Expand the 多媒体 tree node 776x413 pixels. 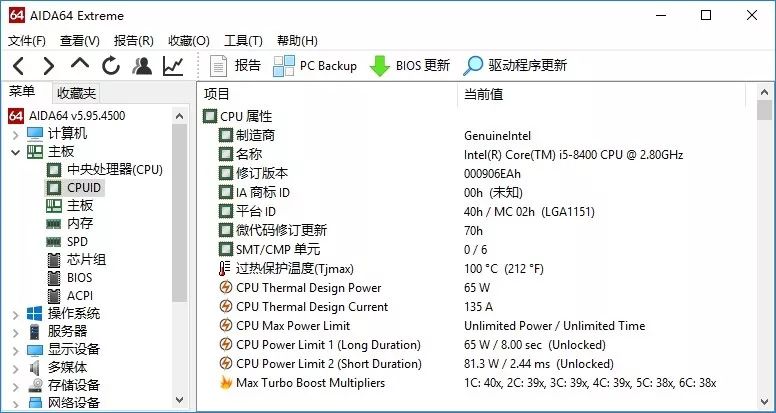(x=16, y=368)
